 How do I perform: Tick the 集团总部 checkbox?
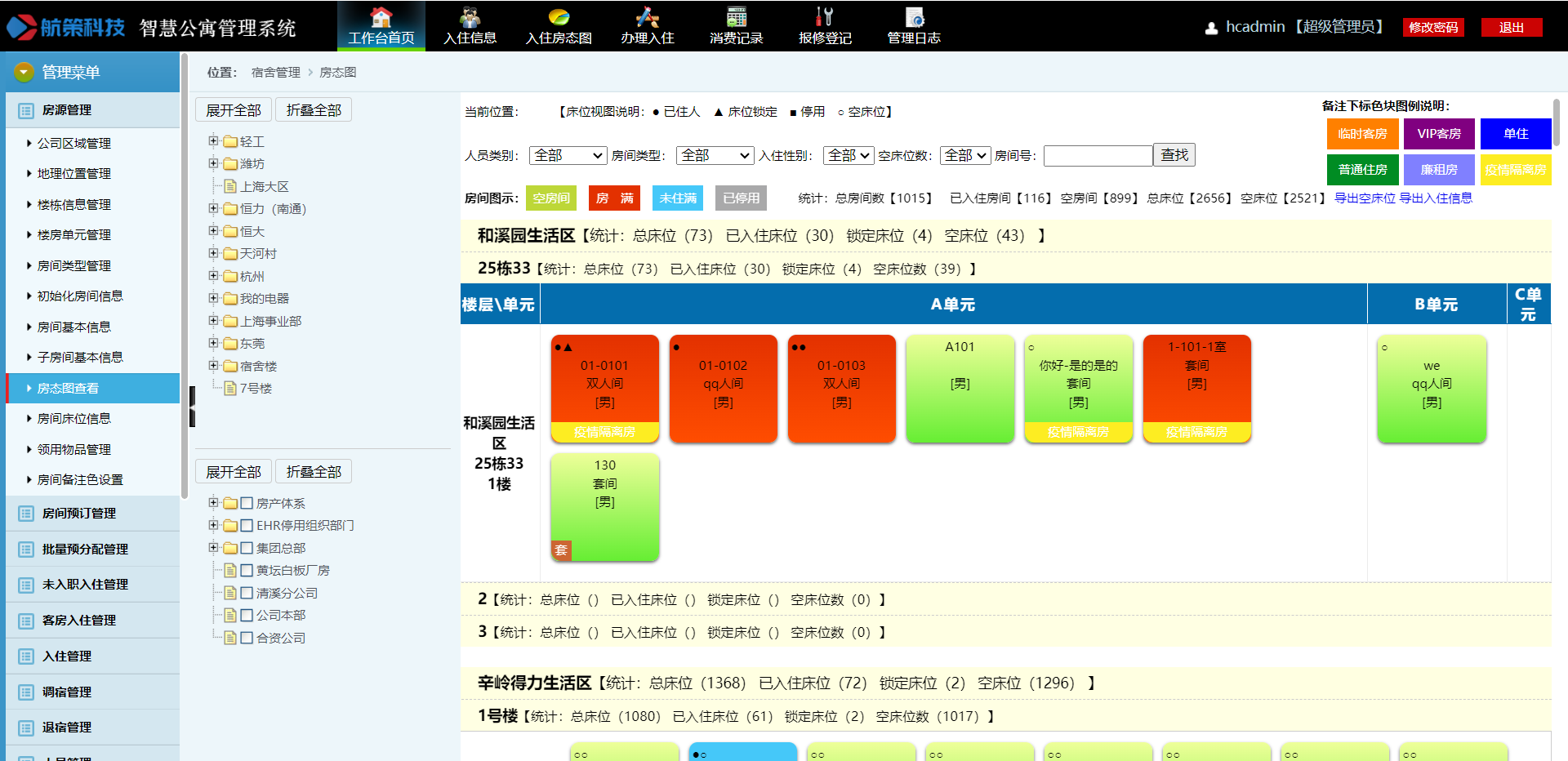[247, 548]
